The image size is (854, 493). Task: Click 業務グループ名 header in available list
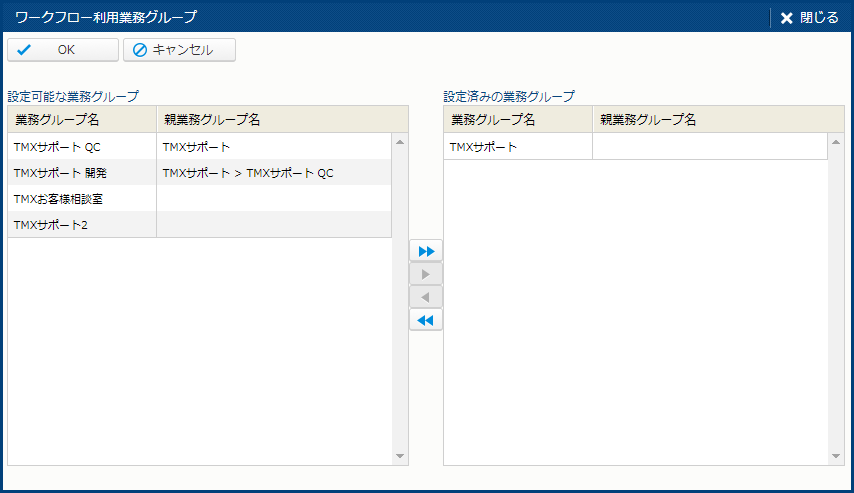click(x=82, y=120)
